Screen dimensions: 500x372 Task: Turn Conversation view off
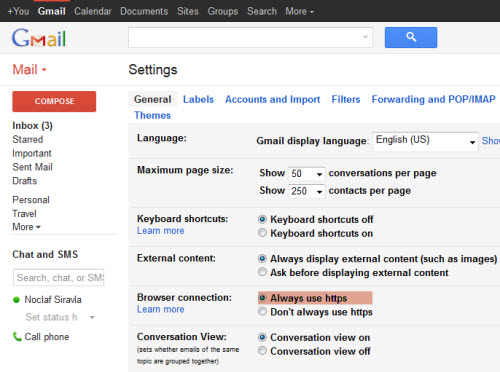coord(262,351)
